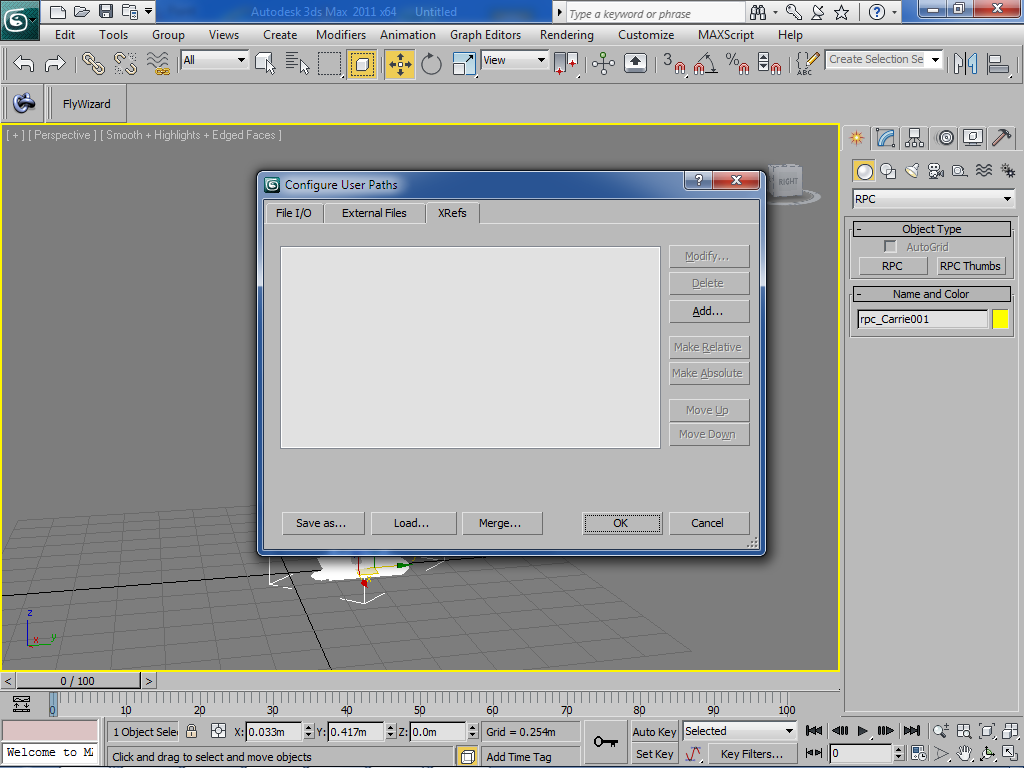
Task: Activate the Select and Move tool
Action: coord(399,64)
